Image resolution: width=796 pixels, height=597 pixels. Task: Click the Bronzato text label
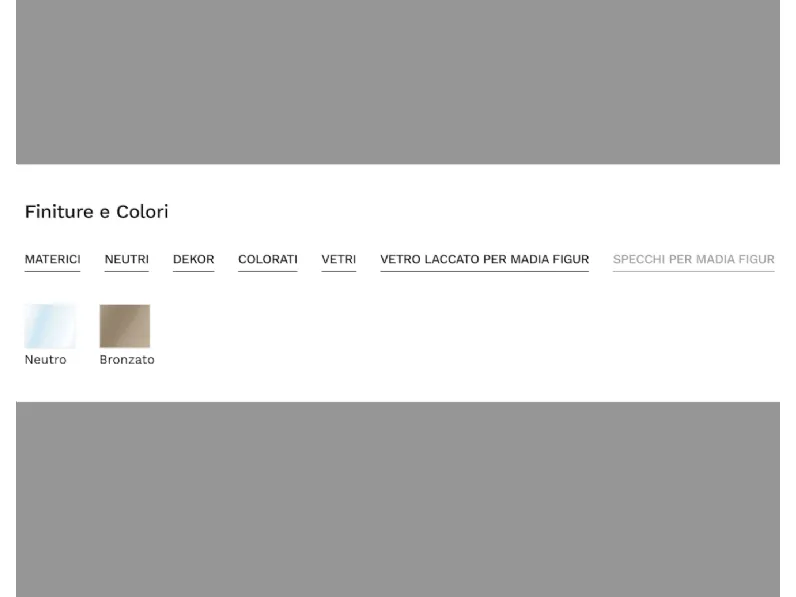point(127,359)
